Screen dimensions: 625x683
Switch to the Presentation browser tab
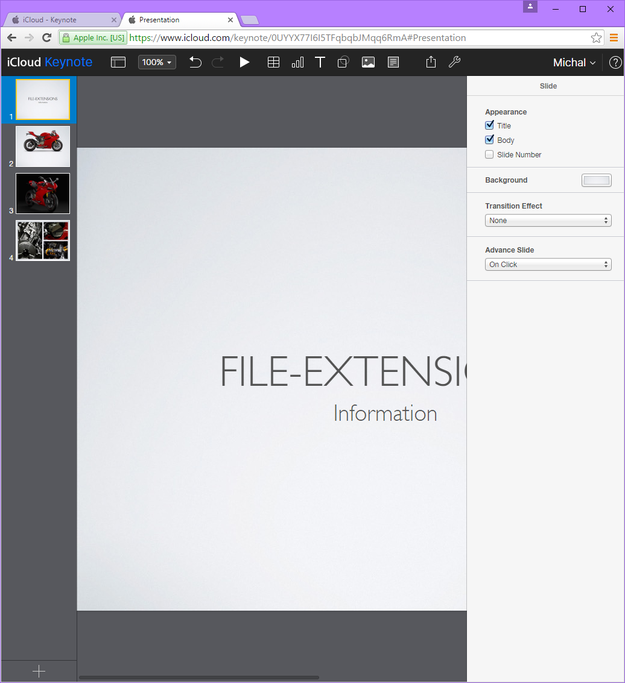click(x=179, y=20)
